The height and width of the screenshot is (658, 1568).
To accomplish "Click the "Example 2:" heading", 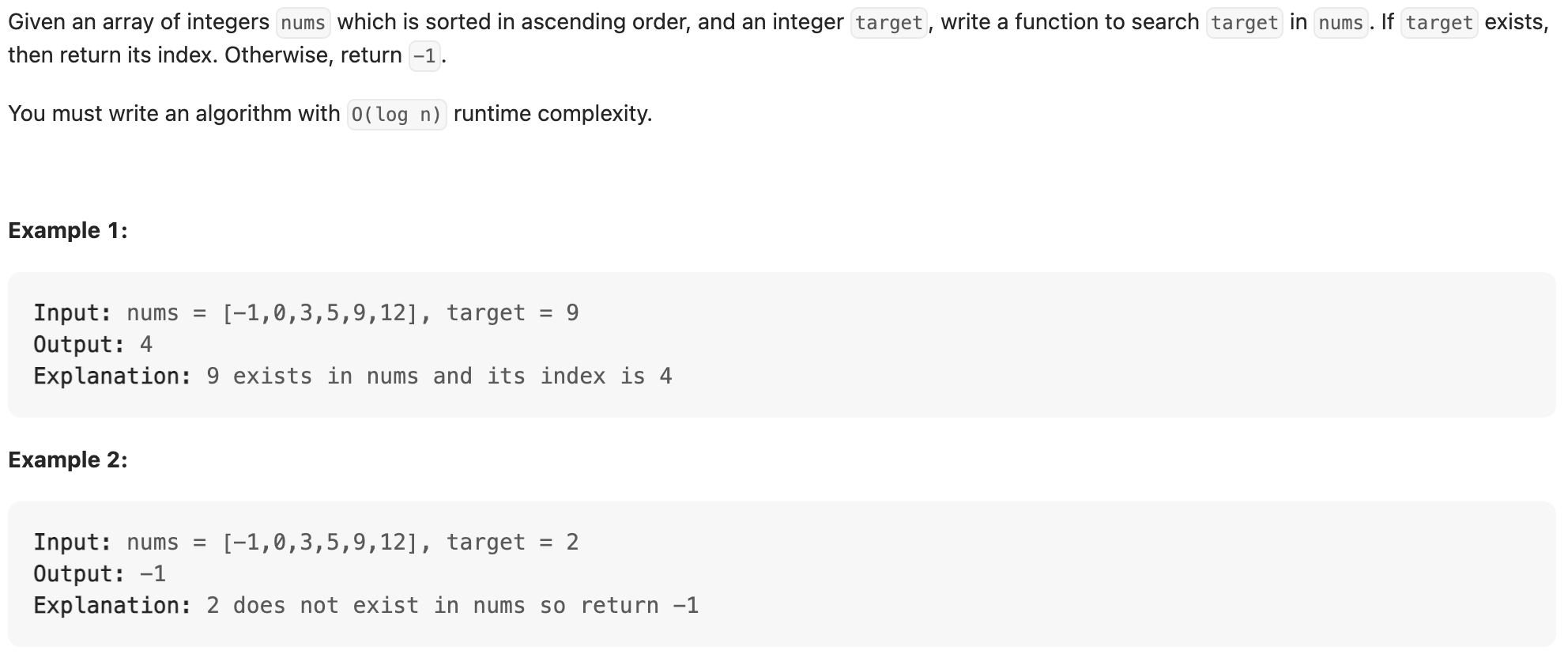I will coord(68,459).
